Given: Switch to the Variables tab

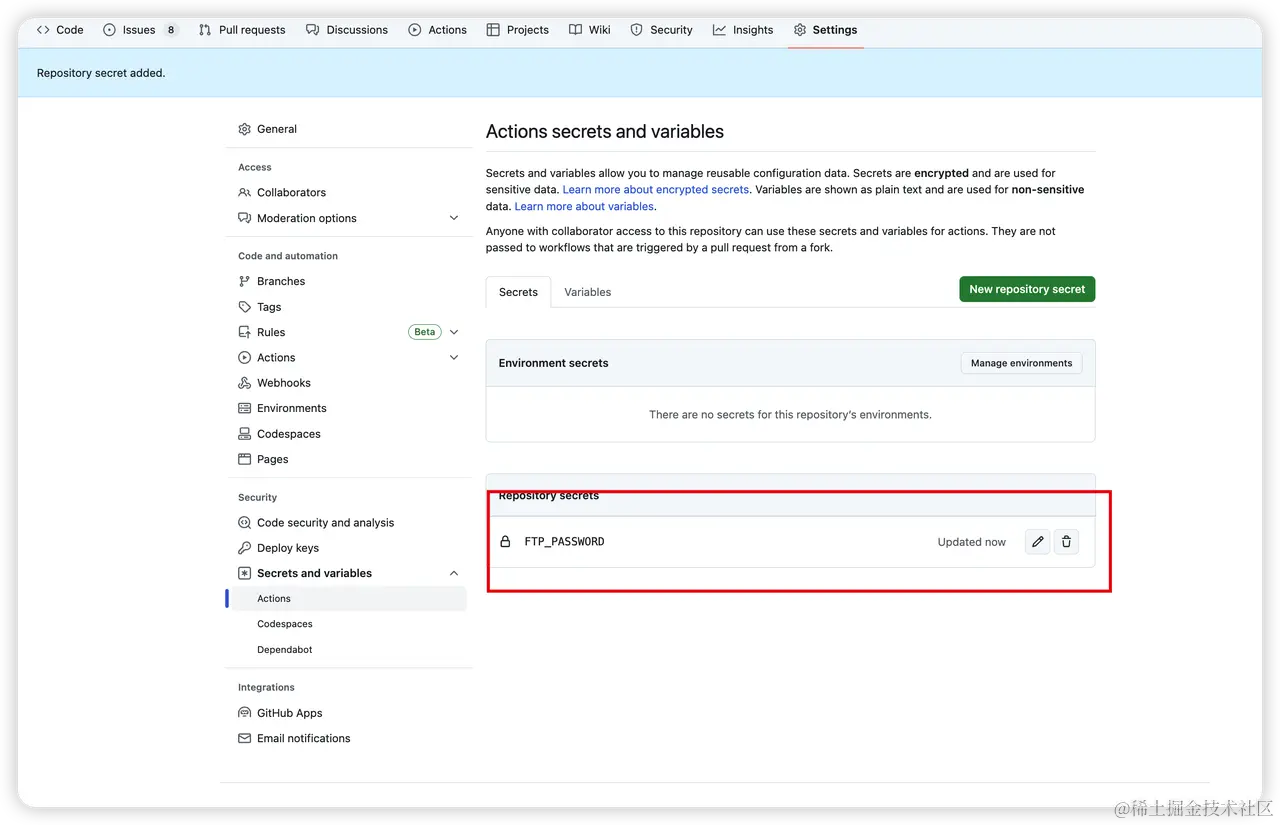Looking at the screenshot, I should [x=587, y=292].
